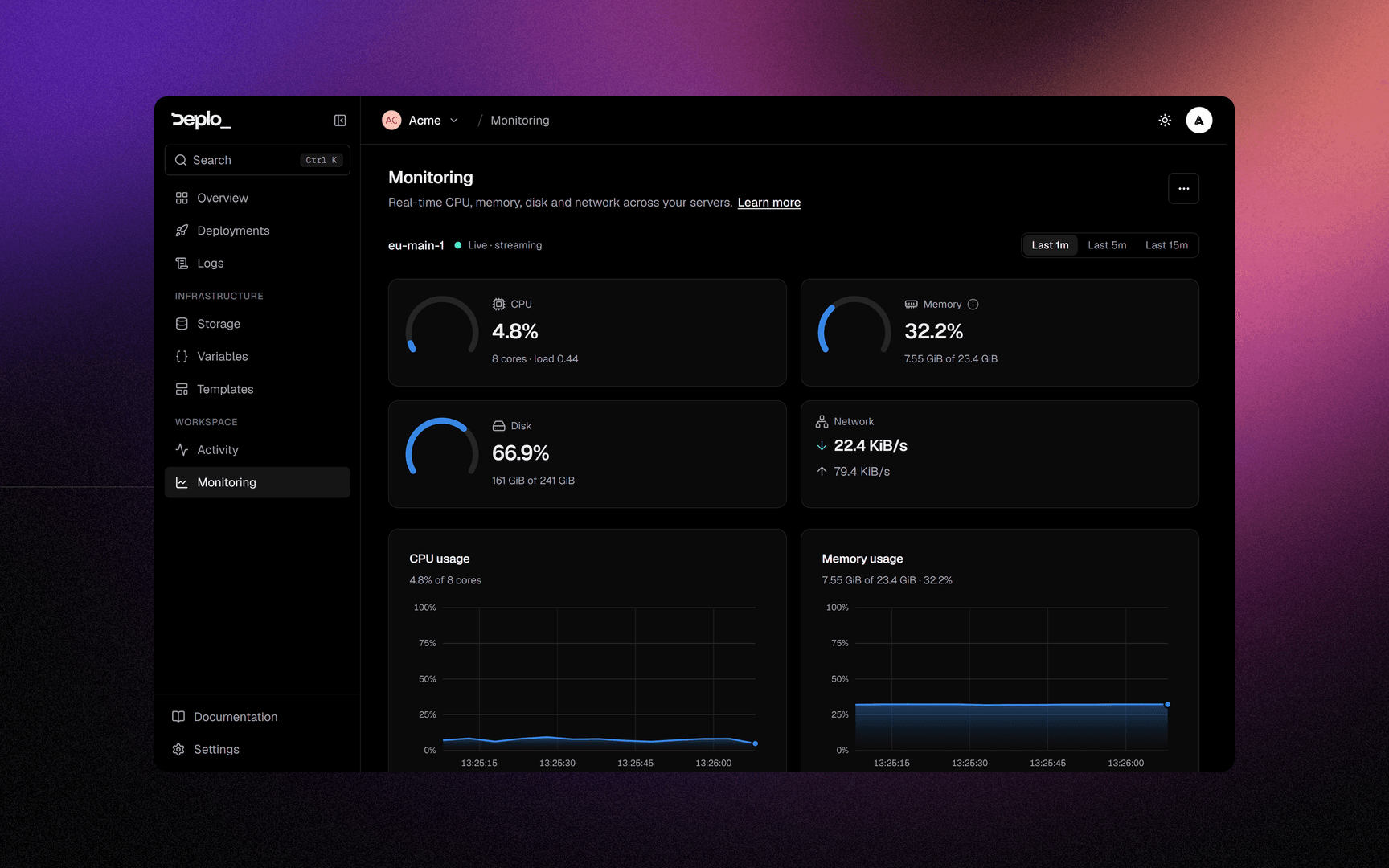Open the Logs page
This screenshot has height=868, width=1389.
pyautogui.click(x=257, y=264)
